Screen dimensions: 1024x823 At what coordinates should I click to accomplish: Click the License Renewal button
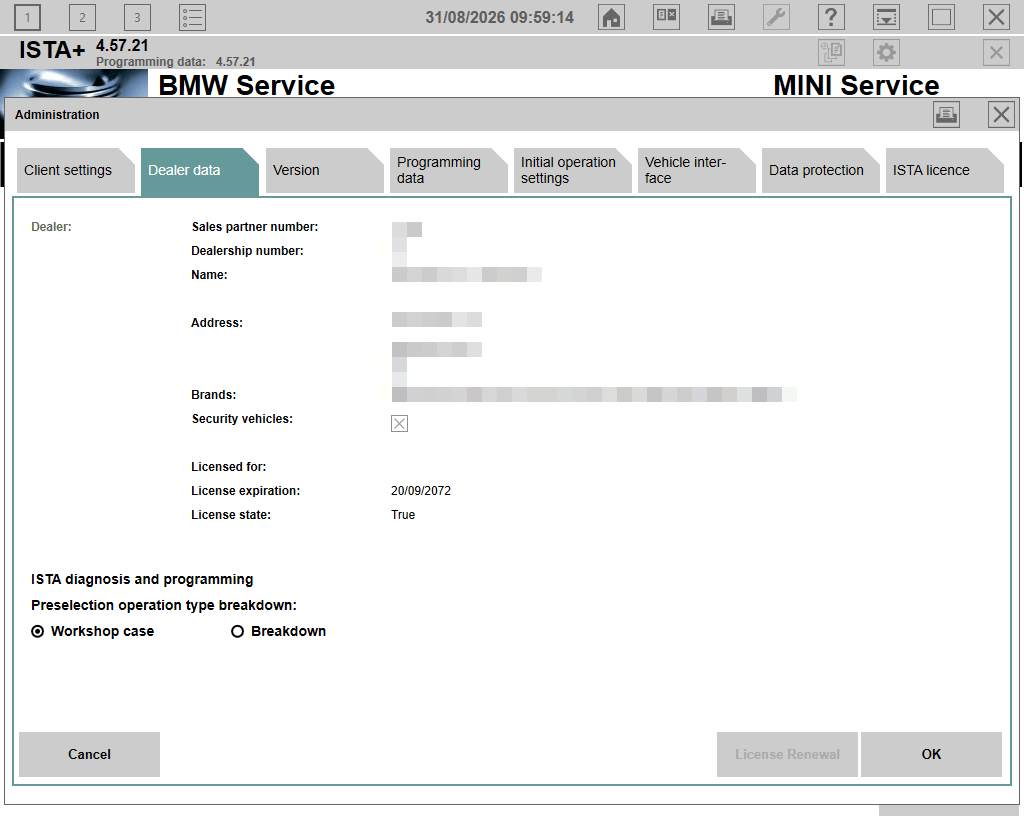click(787, 754)
